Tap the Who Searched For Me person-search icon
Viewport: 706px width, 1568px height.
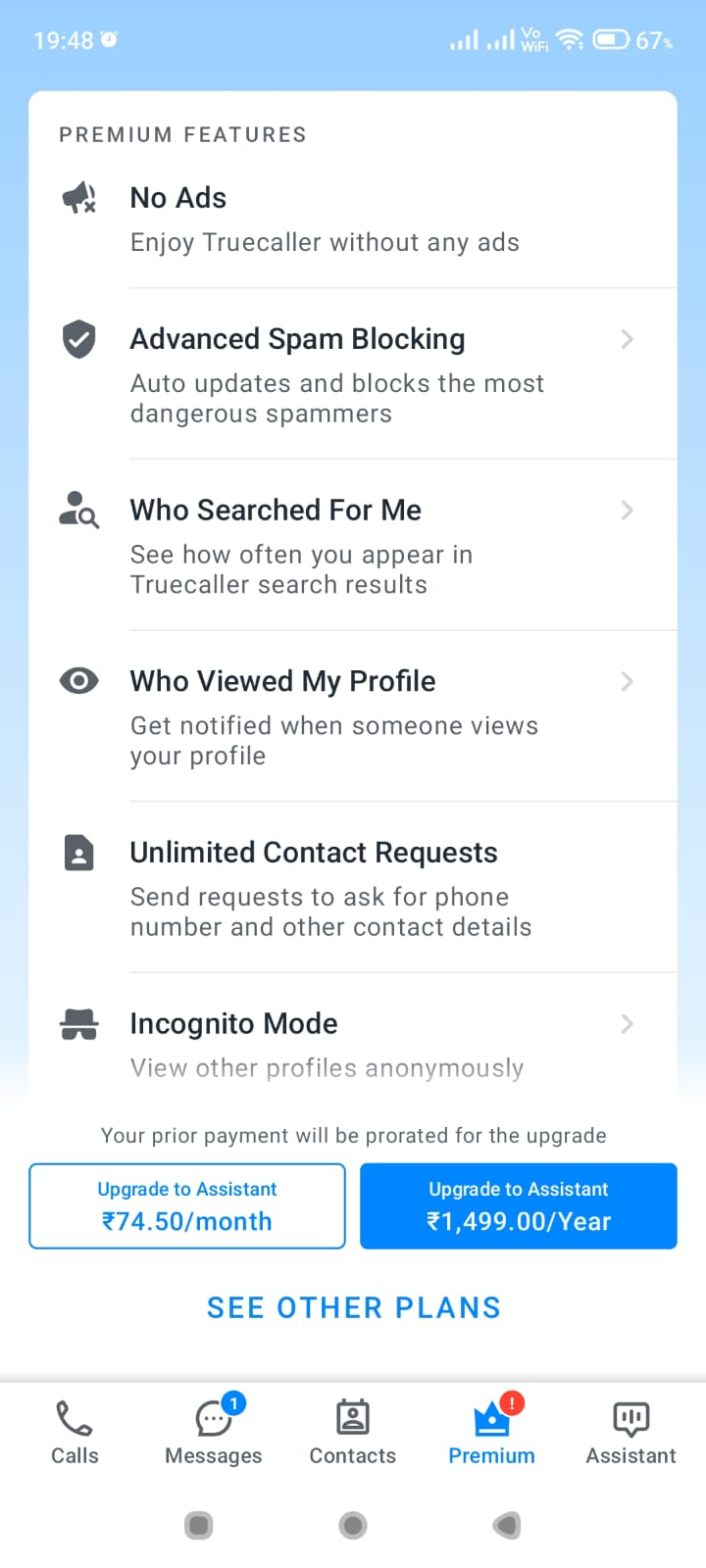79,511
